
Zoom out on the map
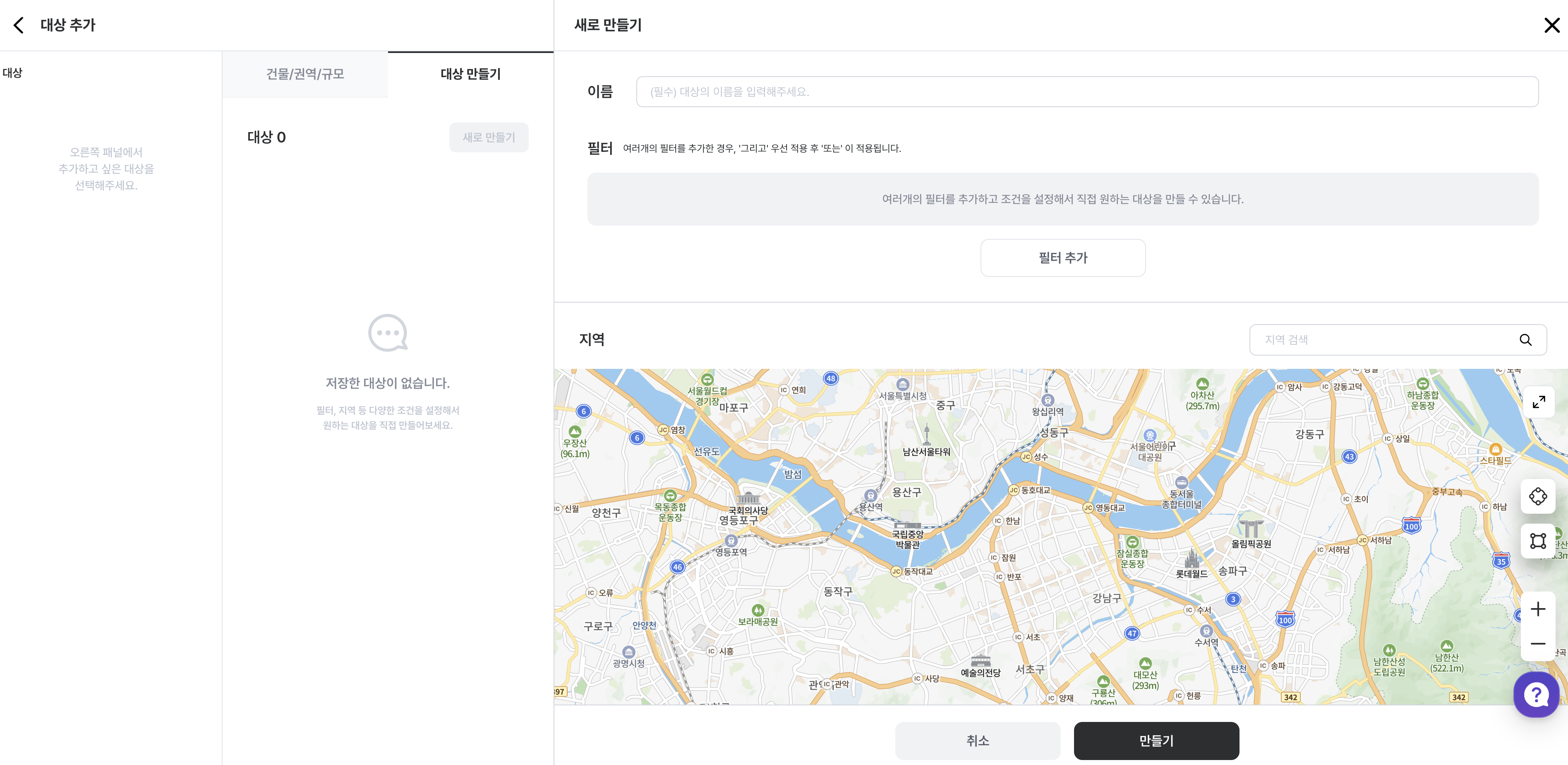1537,644
